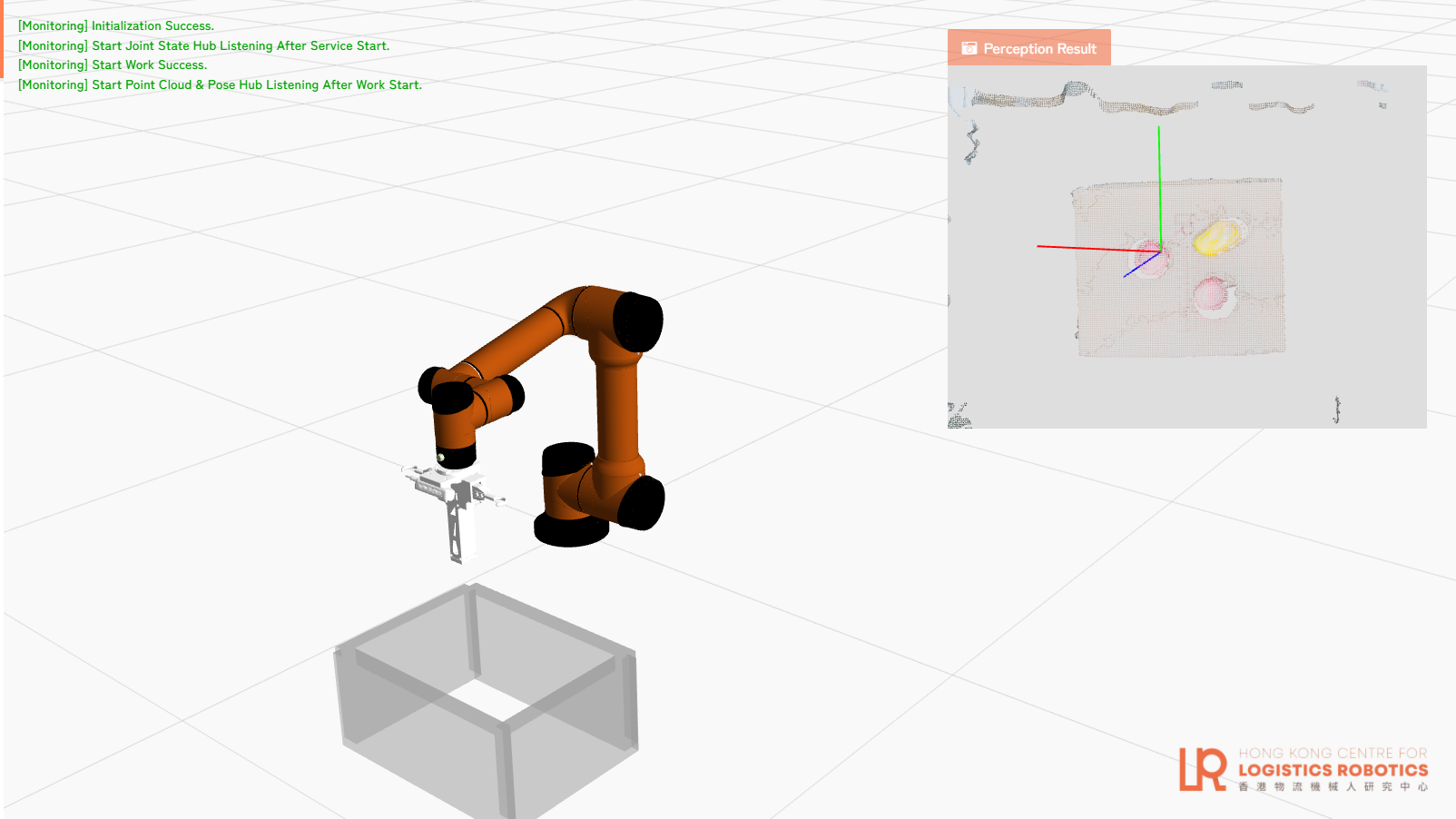Image resolution: width=1456 pixels, height=819 pixels.
Task: Click the "Start Work Success" log line
Action: point(113,65)
